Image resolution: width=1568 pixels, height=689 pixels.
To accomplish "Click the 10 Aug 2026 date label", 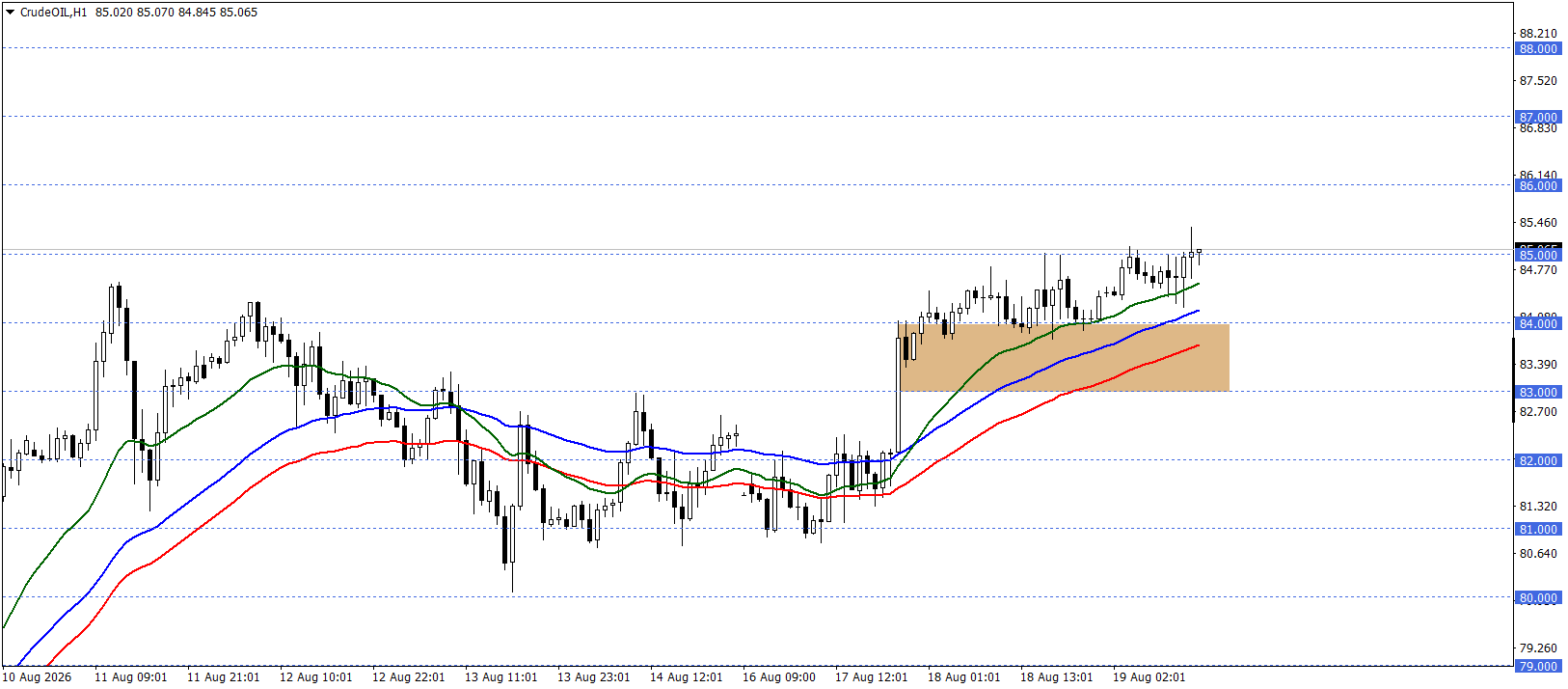I will (x=37, y=677).
